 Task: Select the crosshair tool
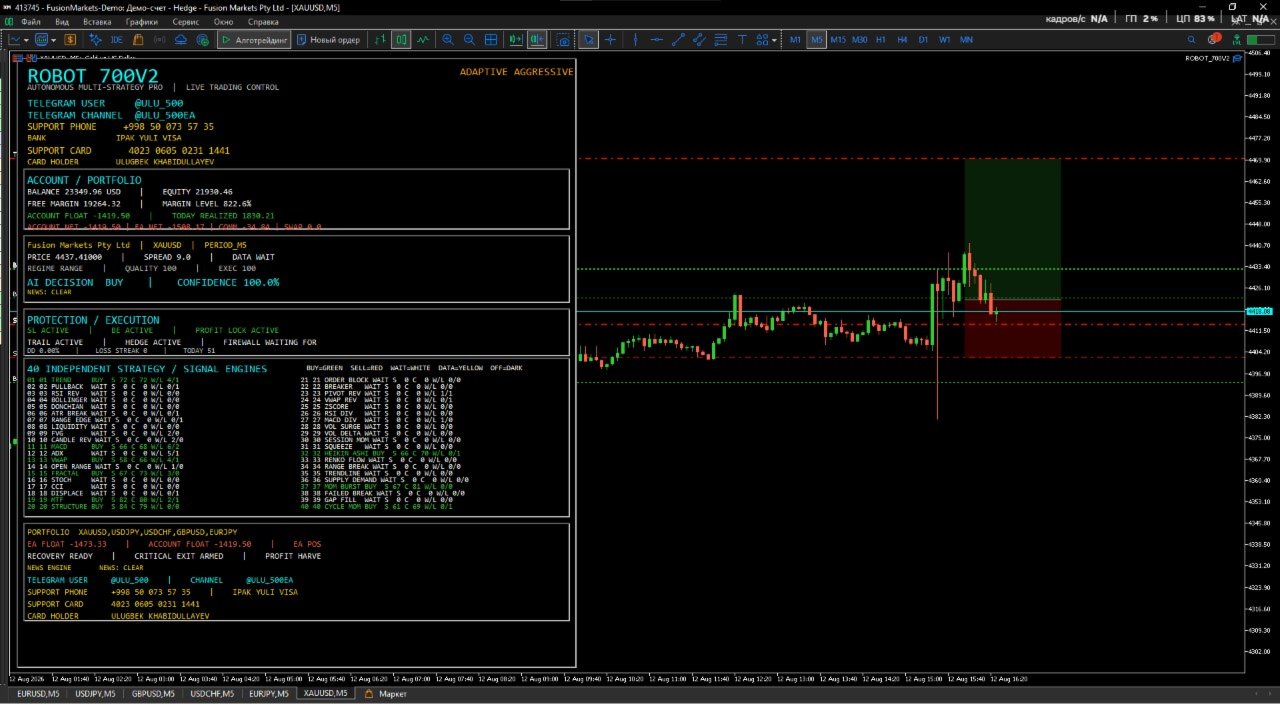click(610, 40)
